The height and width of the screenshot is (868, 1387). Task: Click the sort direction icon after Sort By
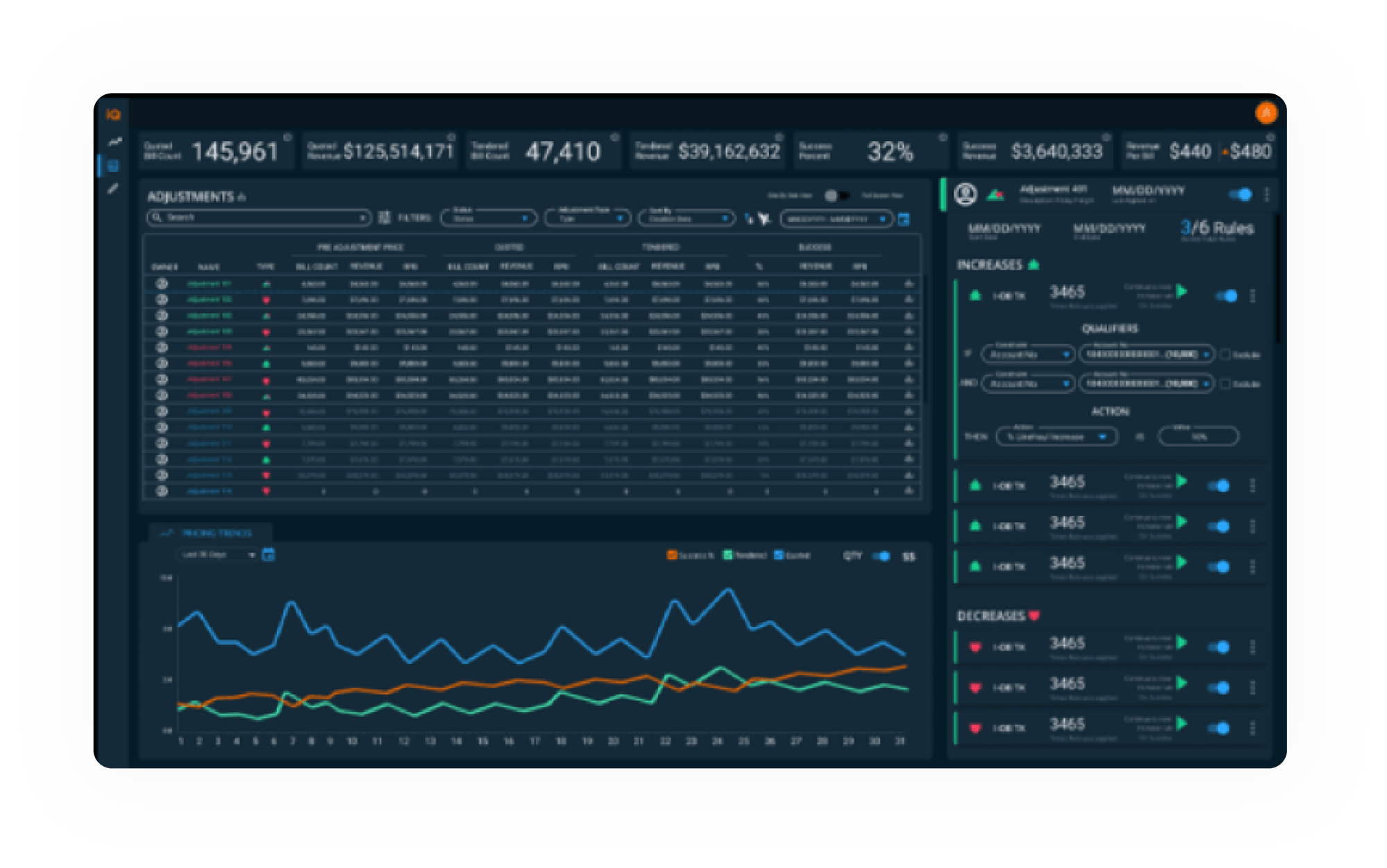click(749, 218)
